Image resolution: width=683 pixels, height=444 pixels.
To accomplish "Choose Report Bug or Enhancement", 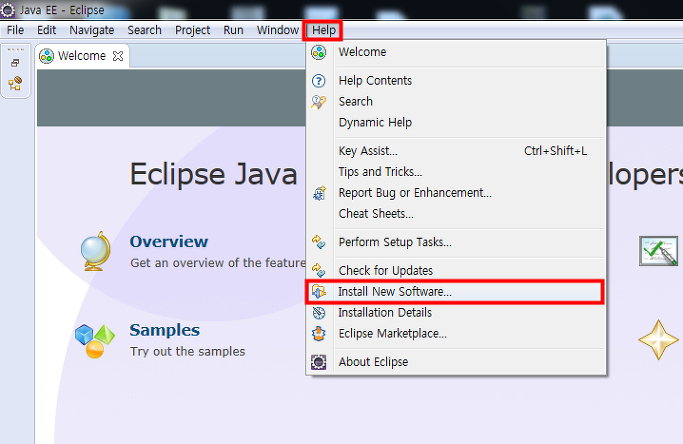I will click(x=456, y=193).
